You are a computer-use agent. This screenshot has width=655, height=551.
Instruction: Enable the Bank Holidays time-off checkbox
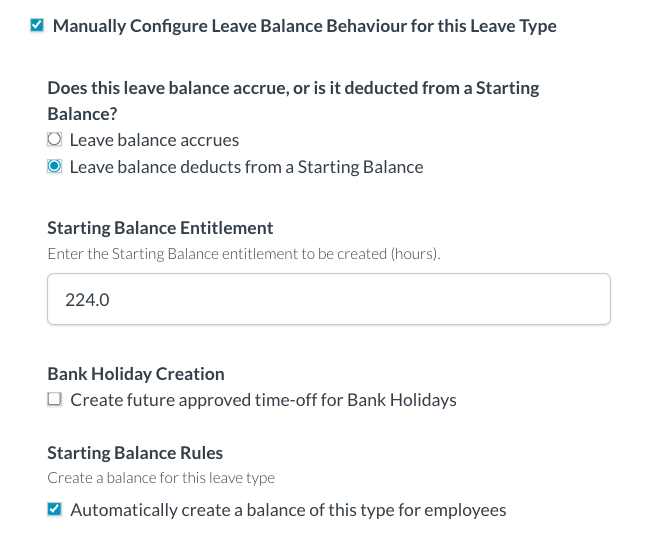pos(55,400)
